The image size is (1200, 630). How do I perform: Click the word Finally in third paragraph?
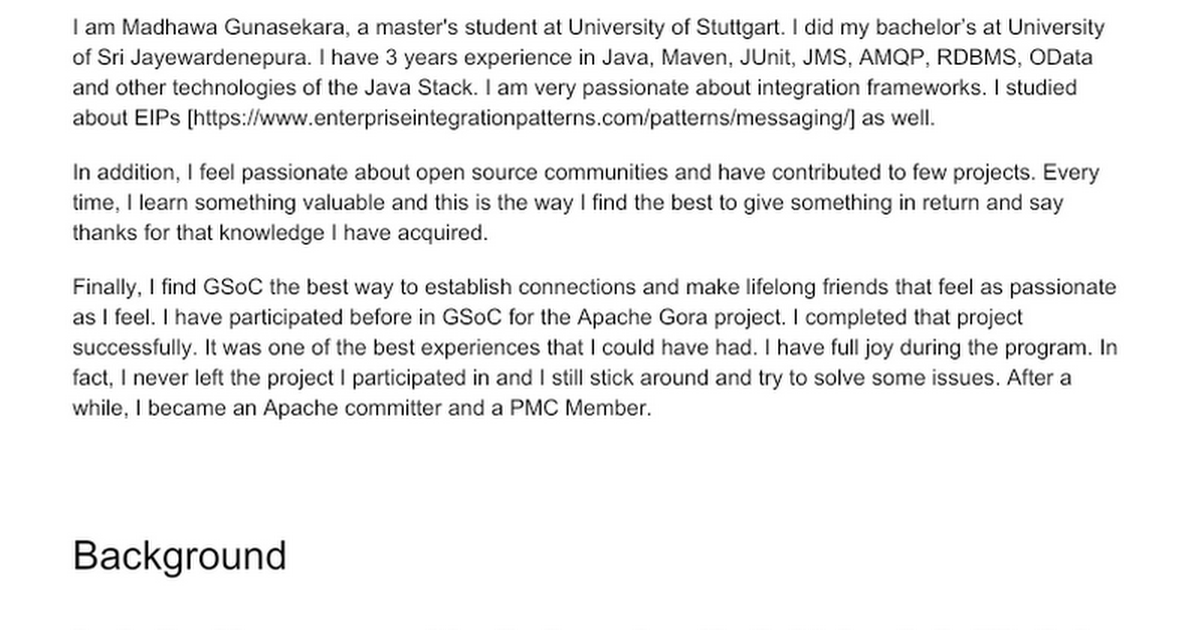[x=106, y=288]
